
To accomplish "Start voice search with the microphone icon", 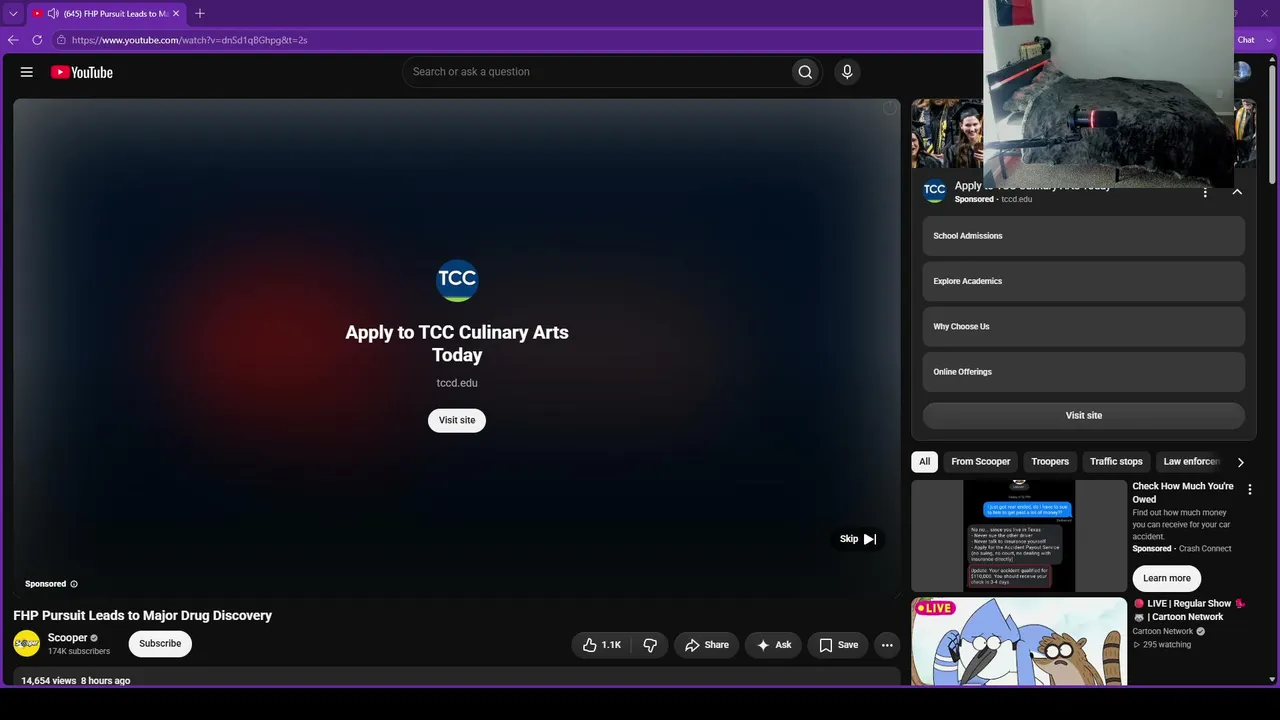I will pos(847,72).
